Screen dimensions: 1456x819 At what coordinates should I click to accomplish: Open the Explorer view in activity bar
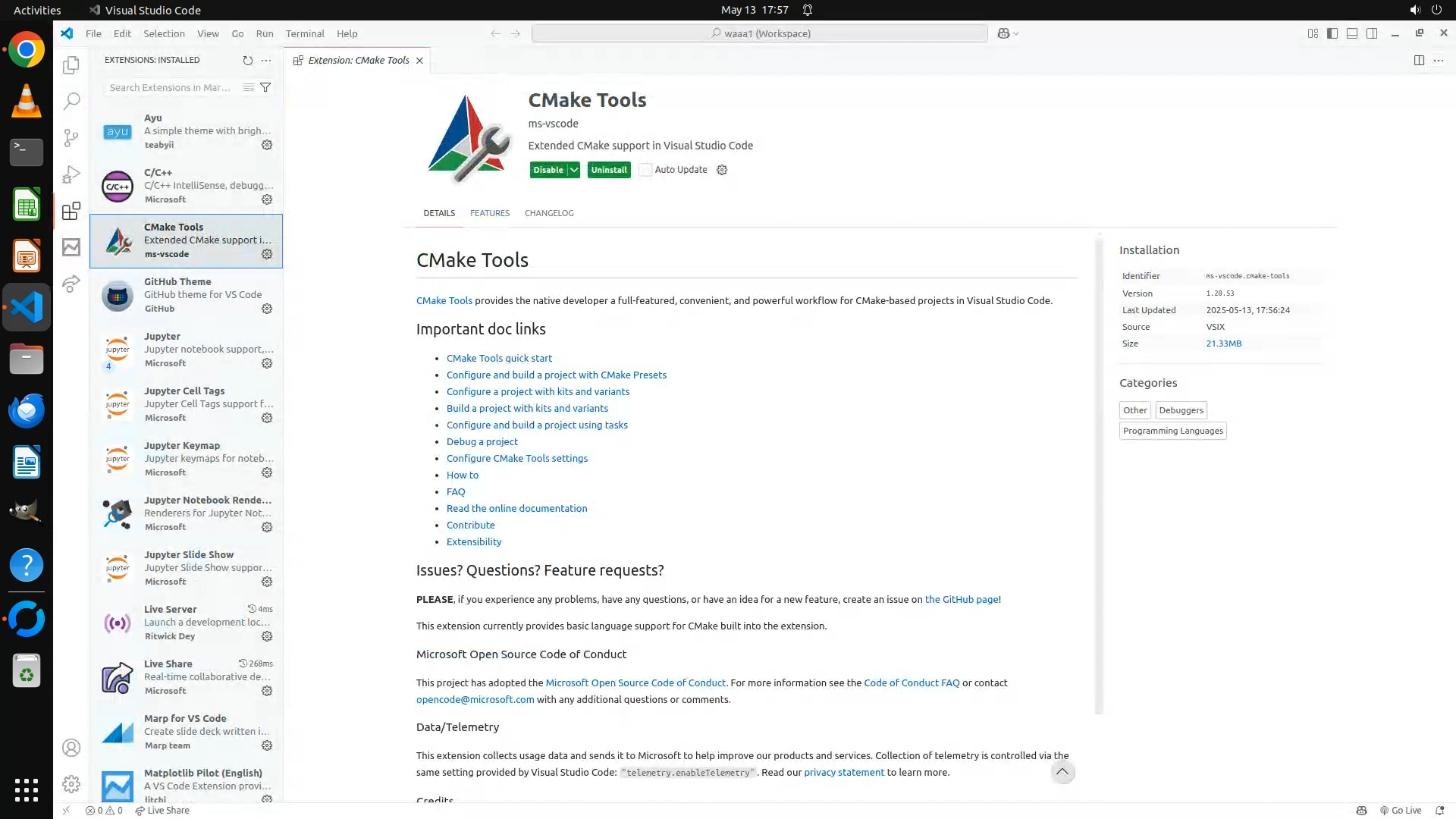71,65
